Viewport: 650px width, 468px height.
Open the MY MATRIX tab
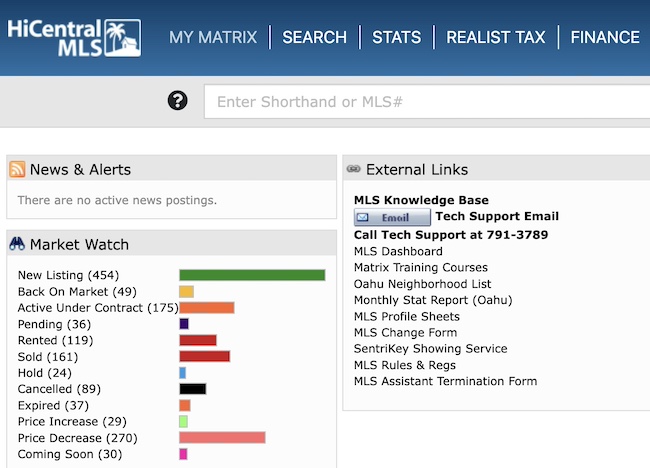pos(213,37)
